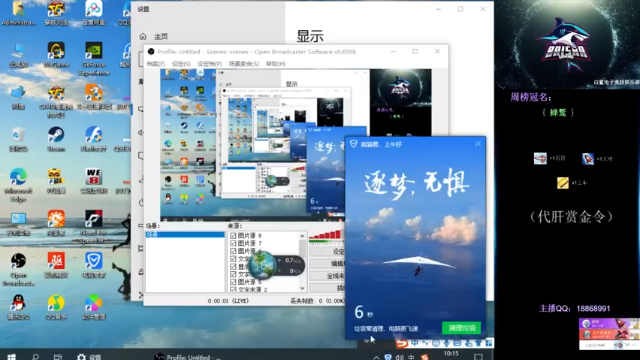Open the Control Panel desktop icon
Image resolution: width=640 pixels, height=360 pixels.
coord(18,223)
